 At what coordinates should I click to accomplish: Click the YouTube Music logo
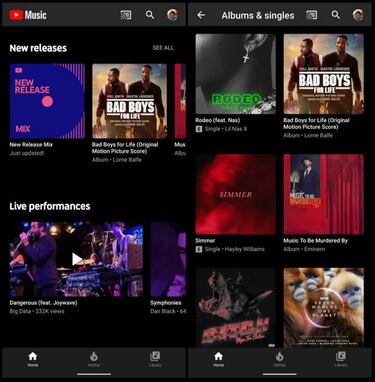28,15
